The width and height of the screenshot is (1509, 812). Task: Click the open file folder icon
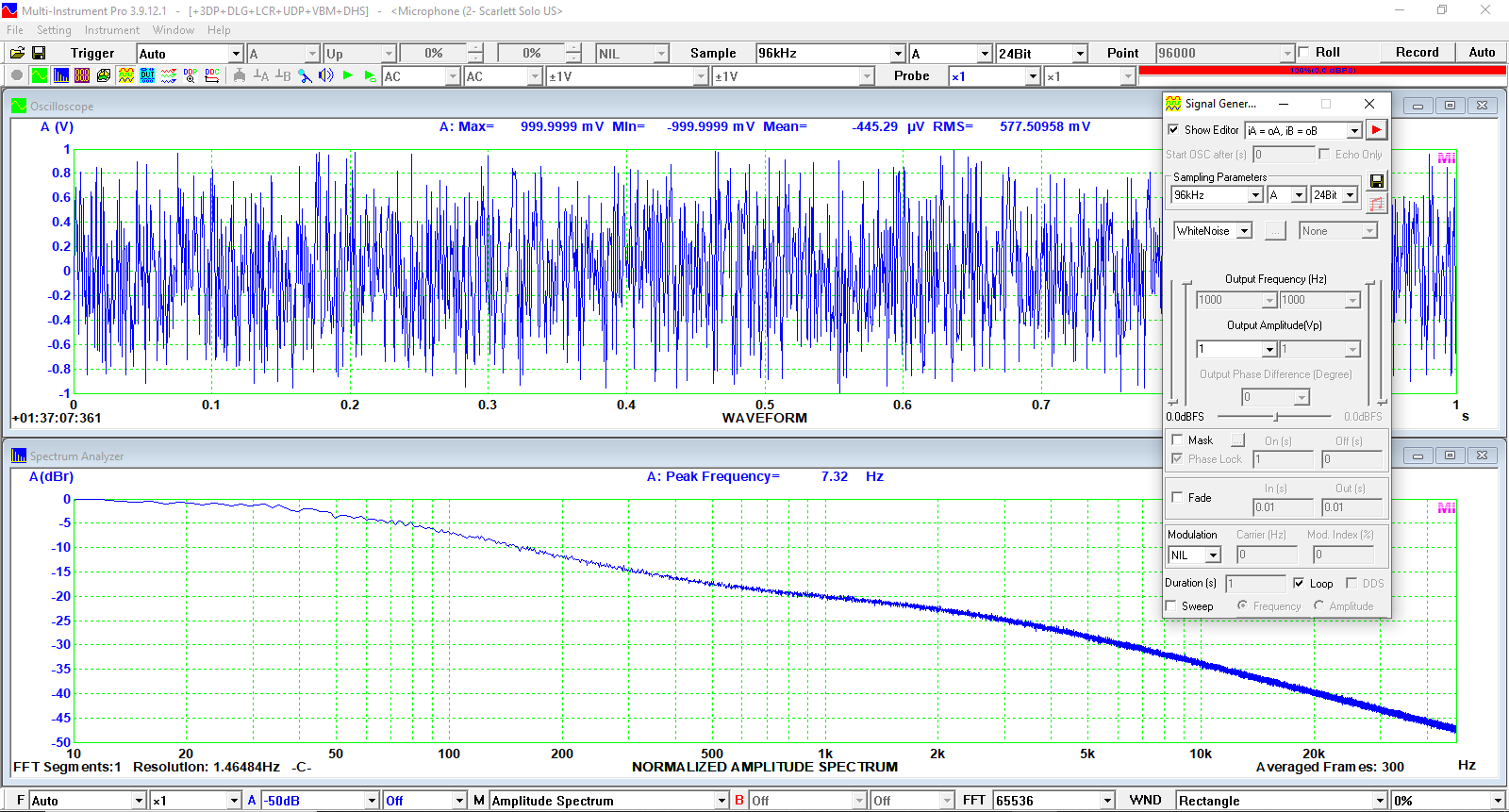coord(17,53)
